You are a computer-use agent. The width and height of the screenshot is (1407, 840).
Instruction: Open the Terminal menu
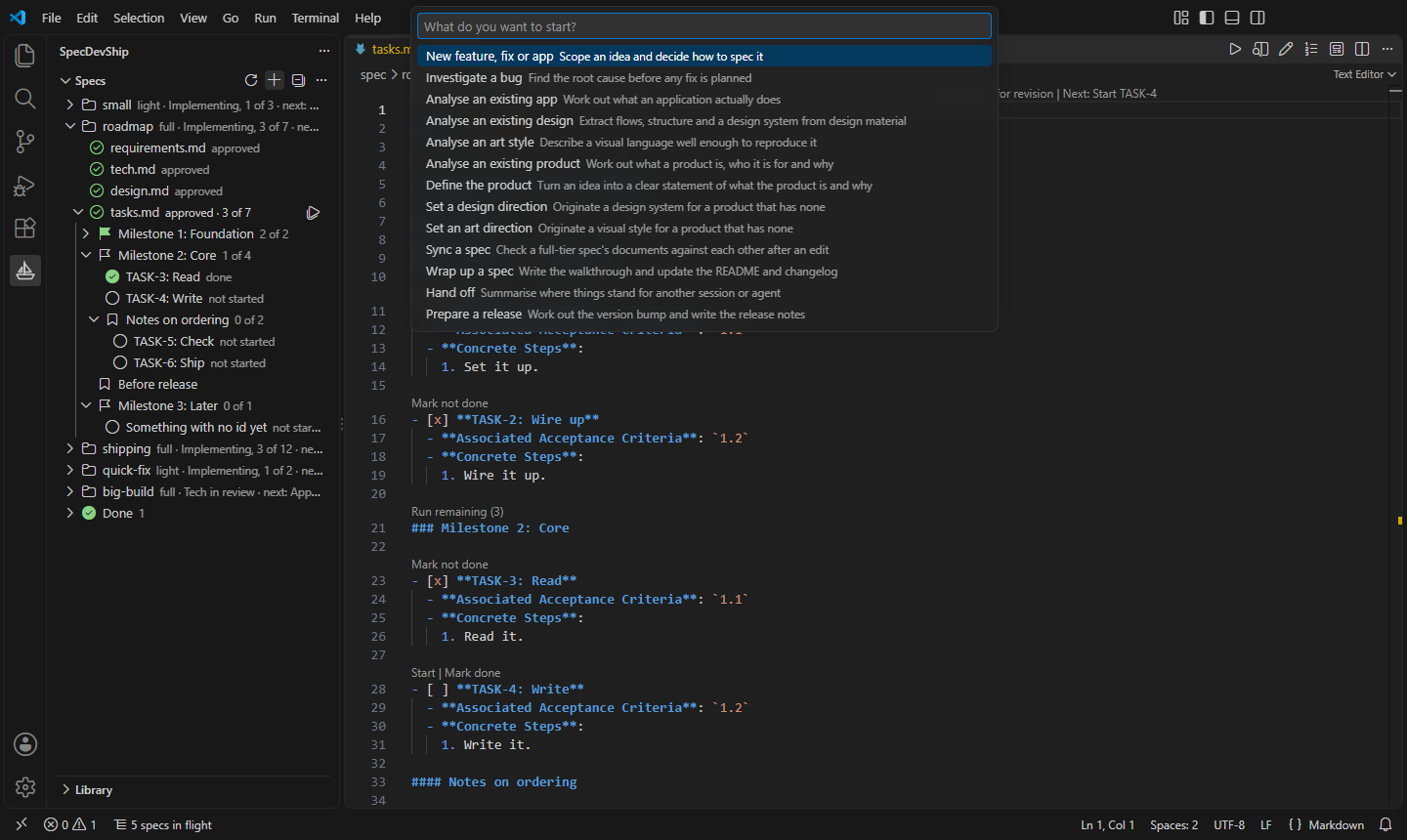[x=316, y=18]
